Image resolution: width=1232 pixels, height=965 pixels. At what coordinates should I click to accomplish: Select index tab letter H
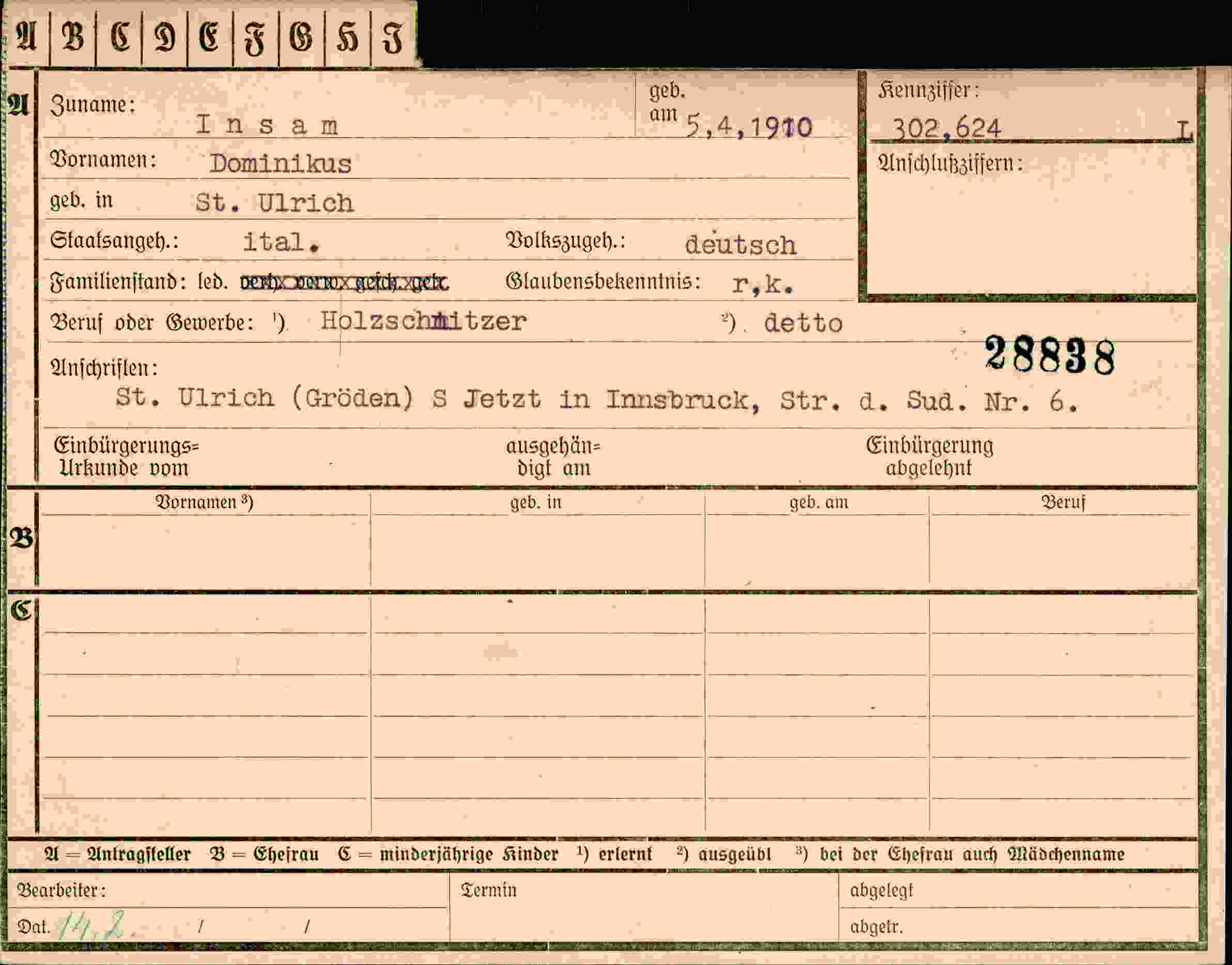(347, 37)
